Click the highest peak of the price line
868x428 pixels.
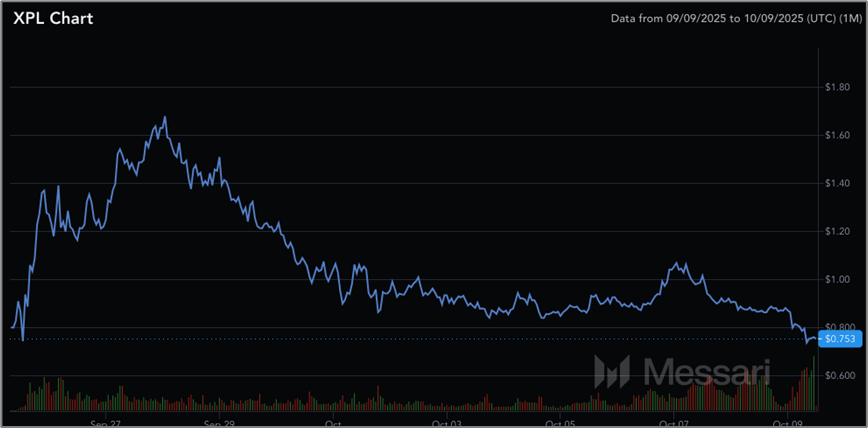point(165,118)
